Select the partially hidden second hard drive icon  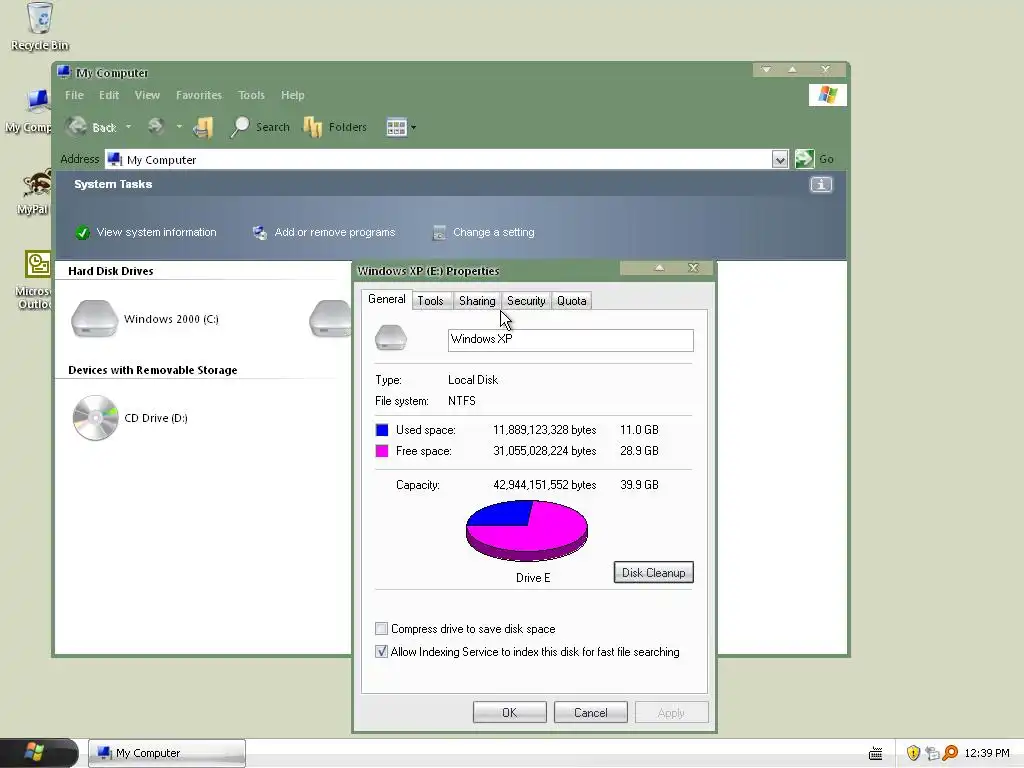click(x=330, y=319)
